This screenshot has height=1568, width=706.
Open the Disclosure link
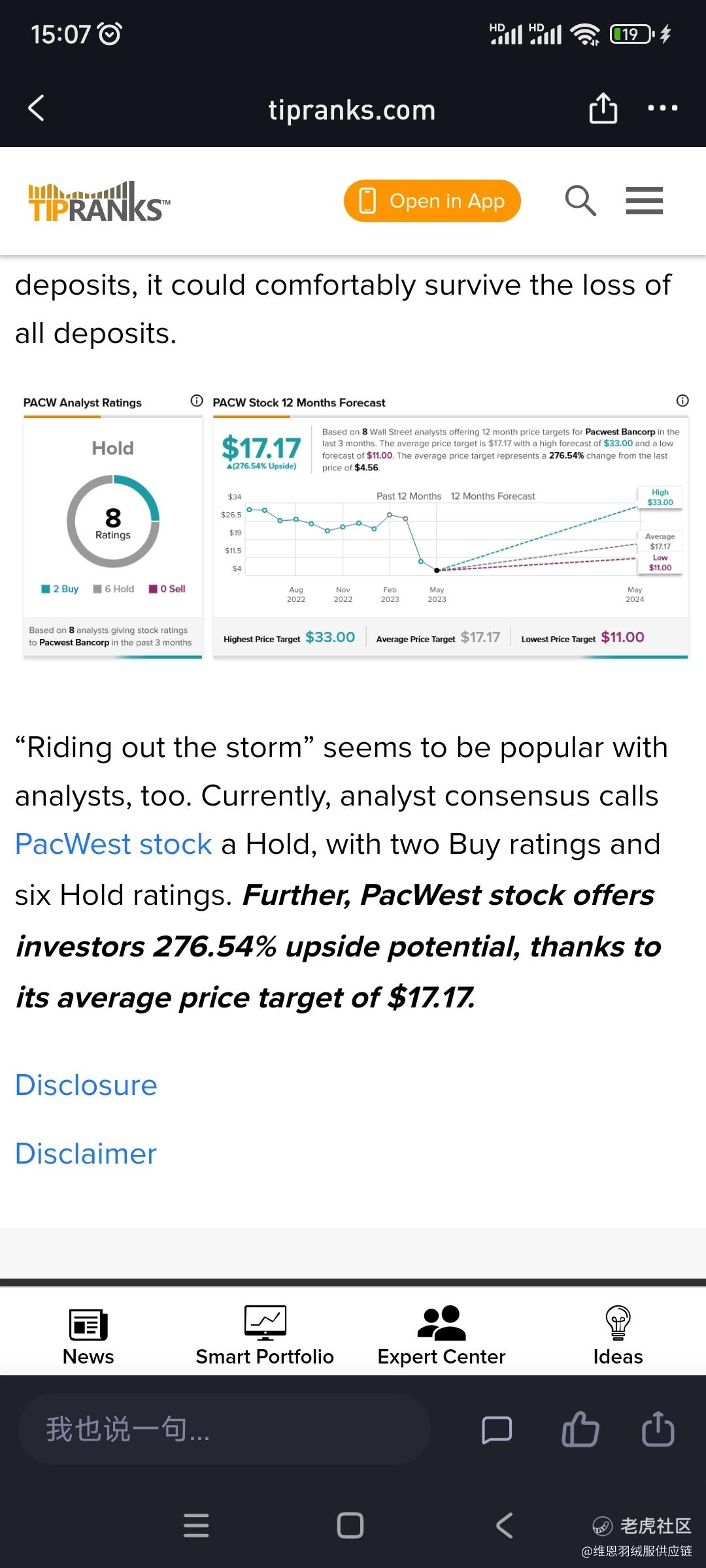86,1085
